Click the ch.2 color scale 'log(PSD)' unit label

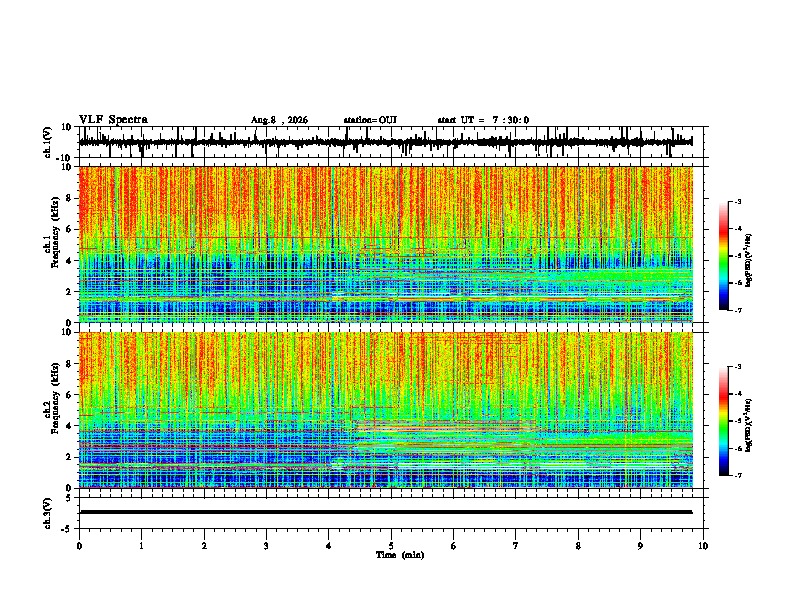coord(749,426)
